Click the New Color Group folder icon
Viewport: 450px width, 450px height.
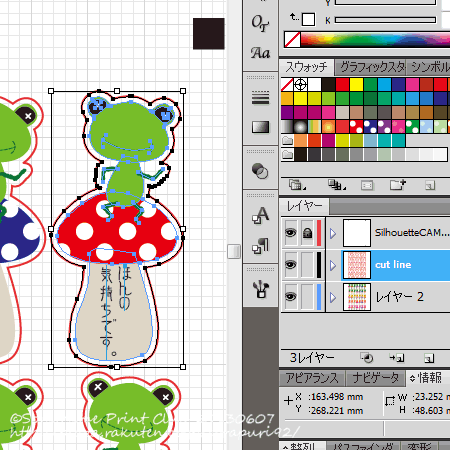pyautogui.click(x=397, y=185)
